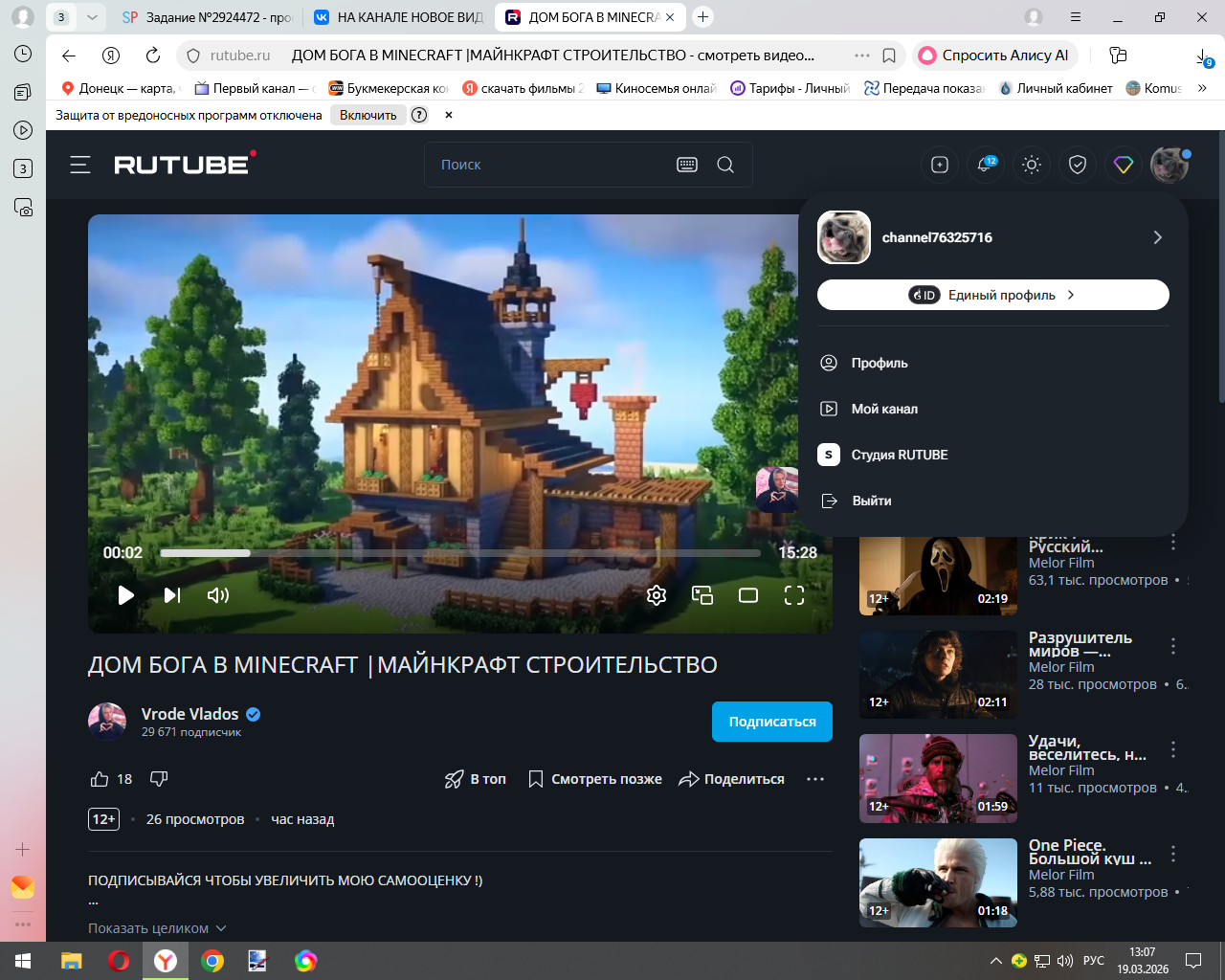Image resolution: width=1225 pixels, height=980 pixels.
Task: Dismiss the malware protection notice
Action: (x=448, y=115)
